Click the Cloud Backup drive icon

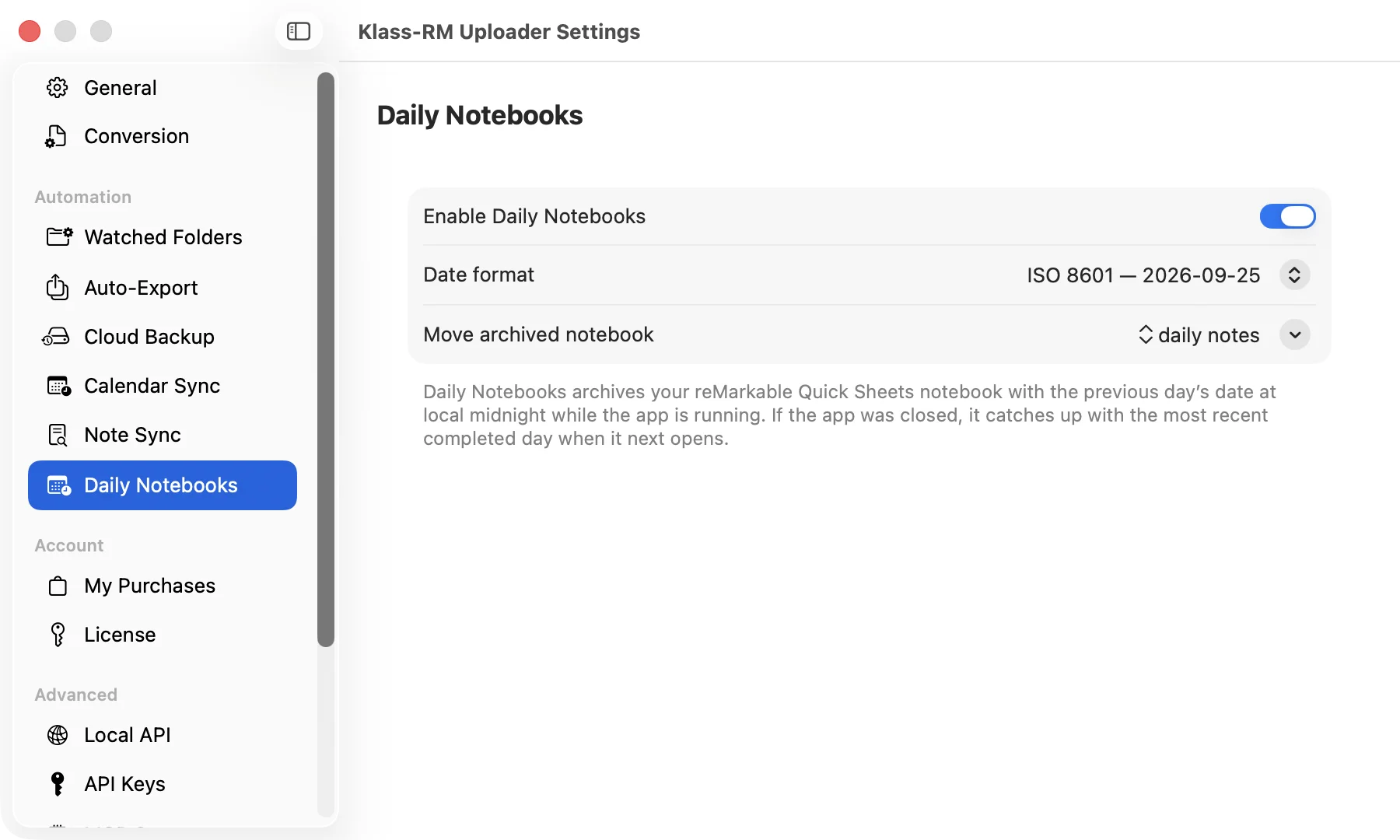56,337
